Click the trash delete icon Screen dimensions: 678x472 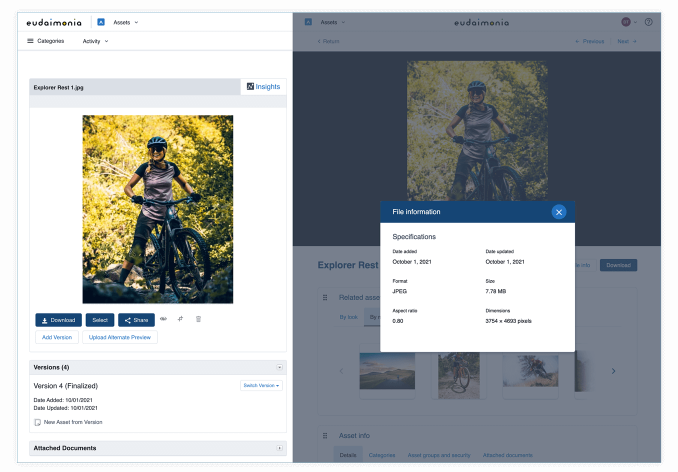(198, 319)
